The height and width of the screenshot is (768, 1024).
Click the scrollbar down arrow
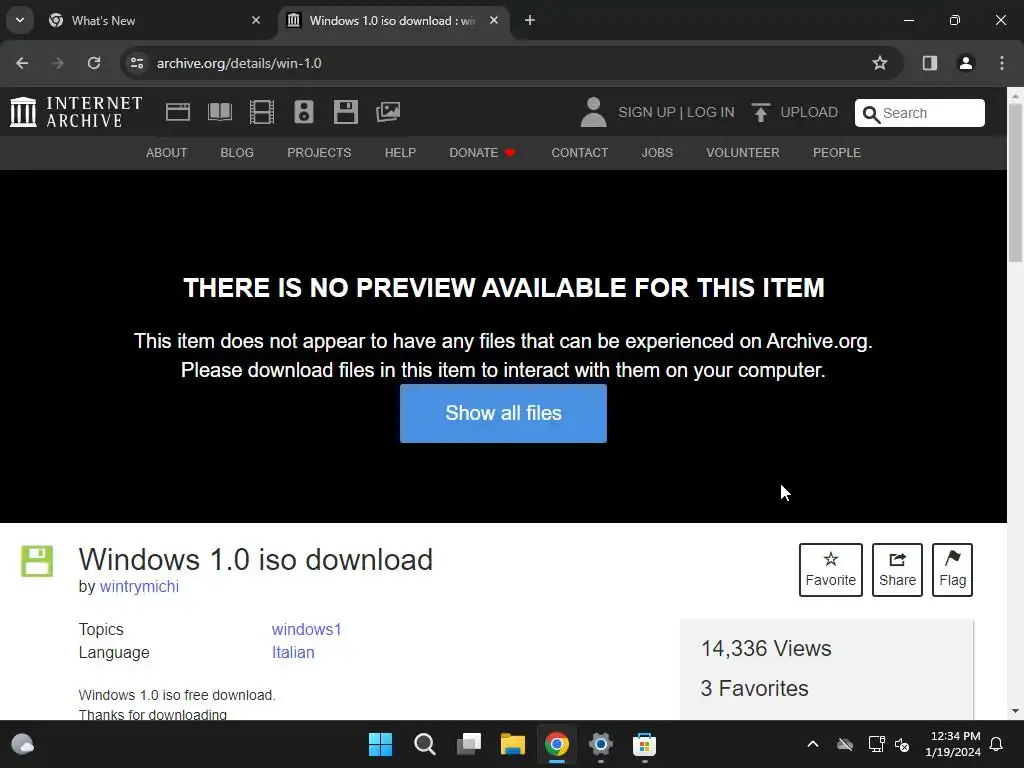(1016, 711)
